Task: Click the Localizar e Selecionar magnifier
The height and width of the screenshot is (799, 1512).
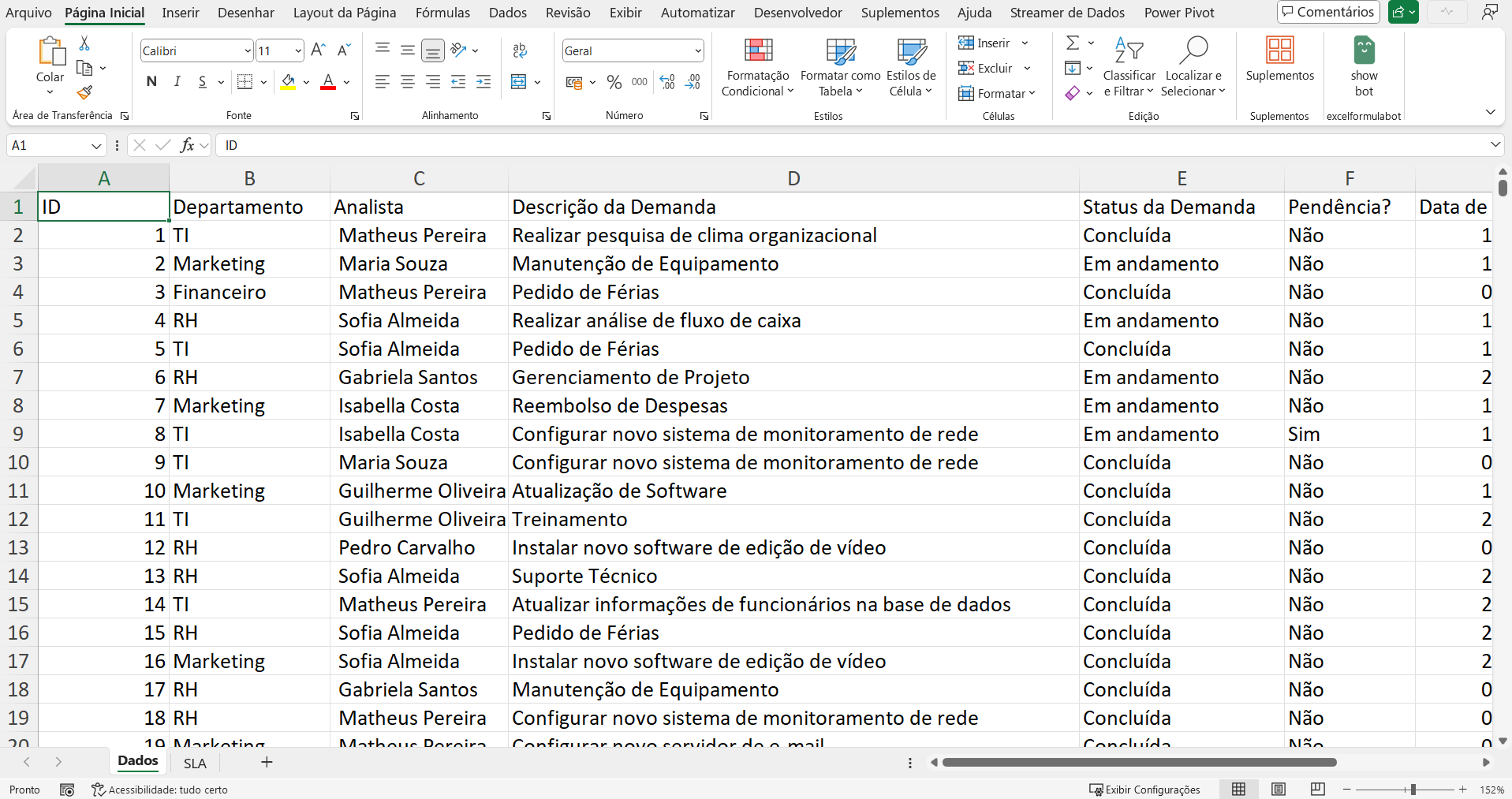Action: [1193, 51]
